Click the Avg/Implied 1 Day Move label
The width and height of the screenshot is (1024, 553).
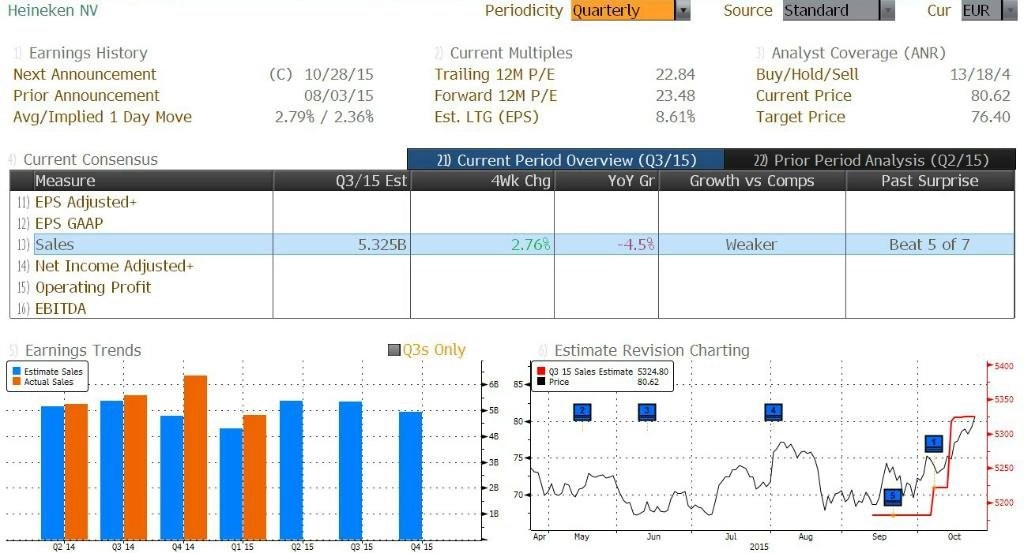pos(103,118)
